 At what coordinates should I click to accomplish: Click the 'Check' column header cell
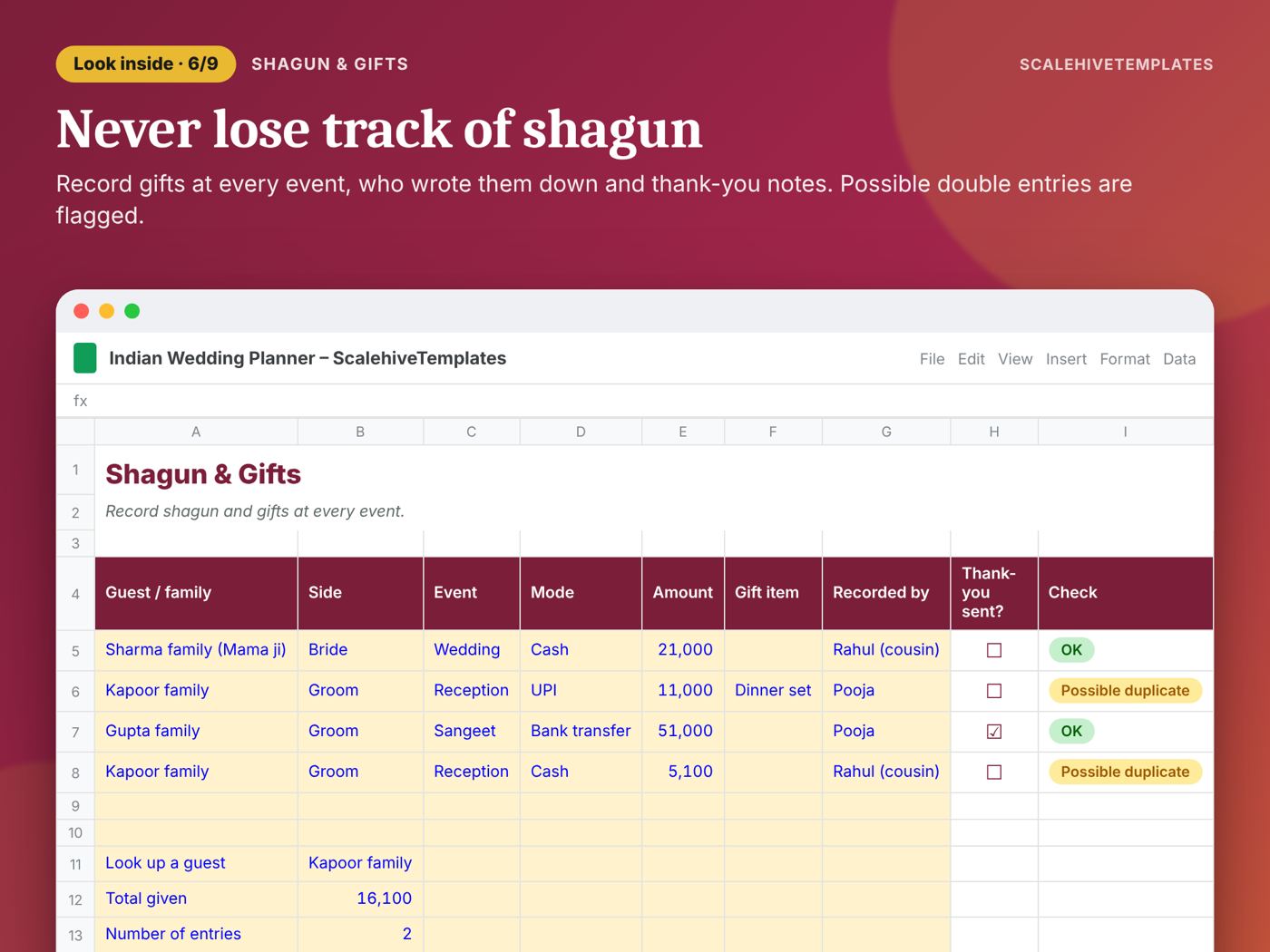point(1126,593)
